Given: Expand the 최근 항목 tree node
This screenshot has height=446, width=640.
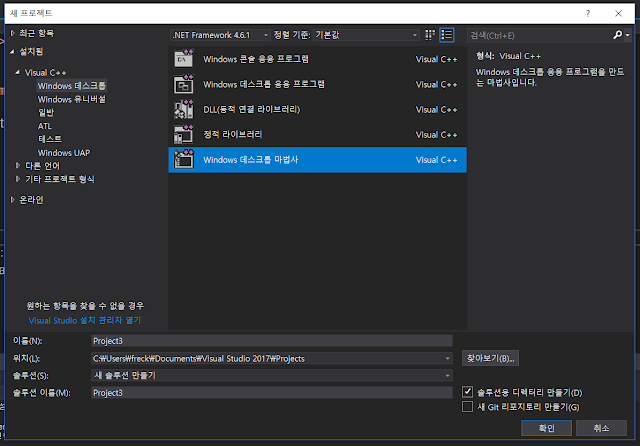Looking at the screenshot, I should (12, 33).
